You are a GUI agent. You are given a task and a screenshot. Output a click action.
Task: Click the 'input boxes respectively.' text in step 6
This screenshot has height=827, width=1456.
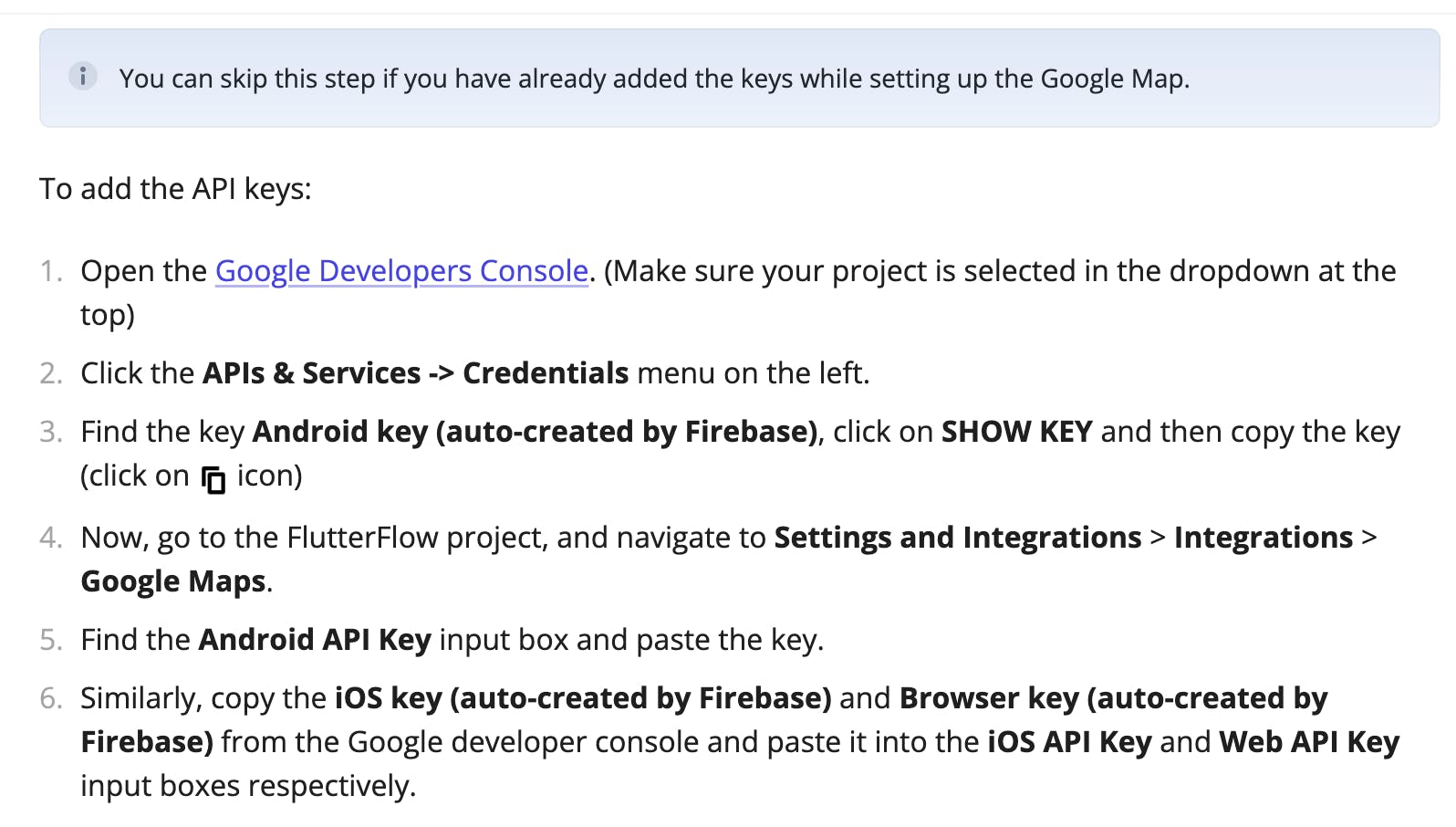tap(248, 786)
